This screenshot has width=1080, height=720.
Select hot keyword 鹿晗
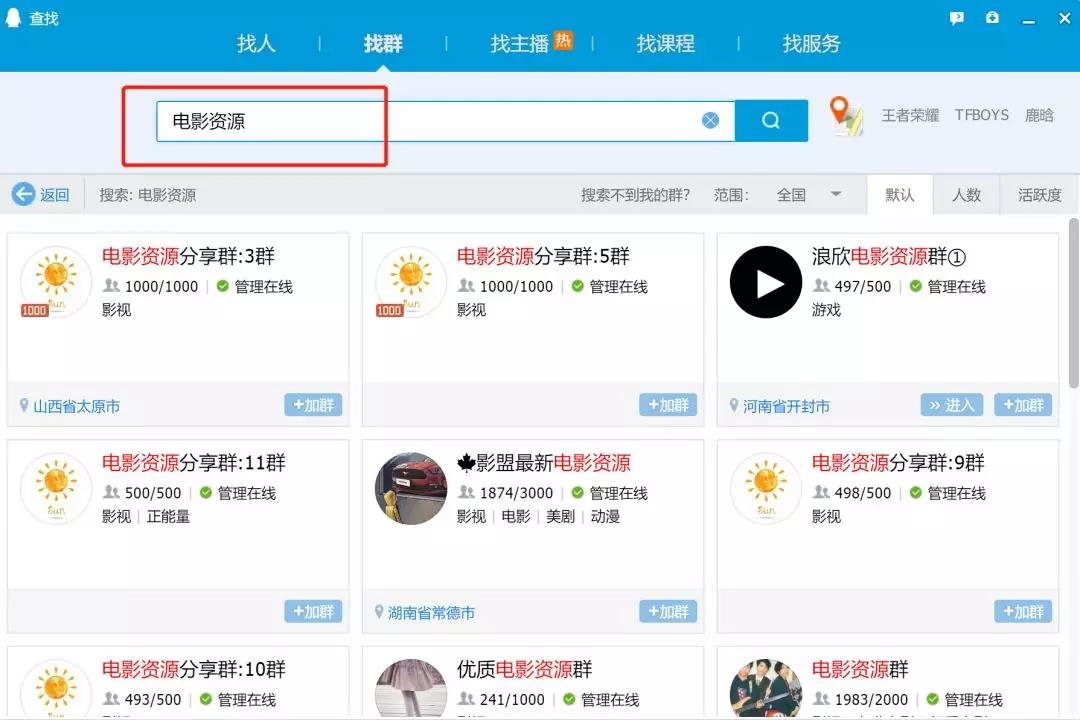point(1039,115)
